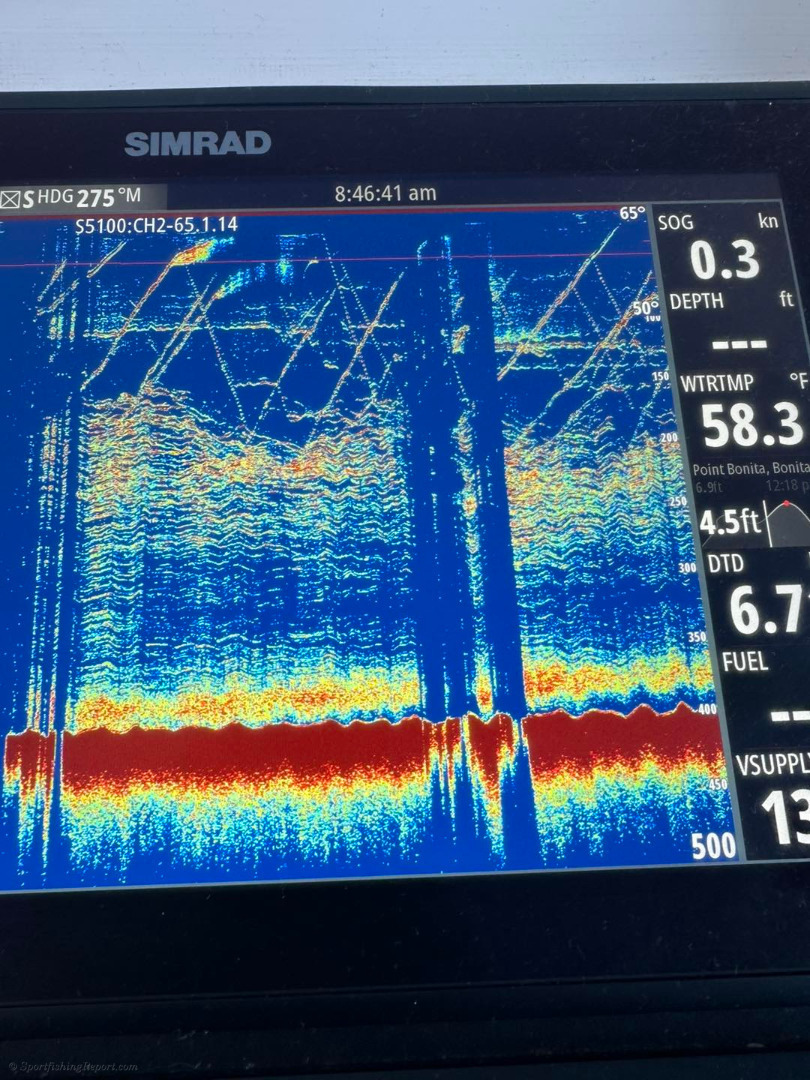Tap the red bottom echo band
Image resolution: width=810 pixels, height=1080 pixels.
(250, 750)
